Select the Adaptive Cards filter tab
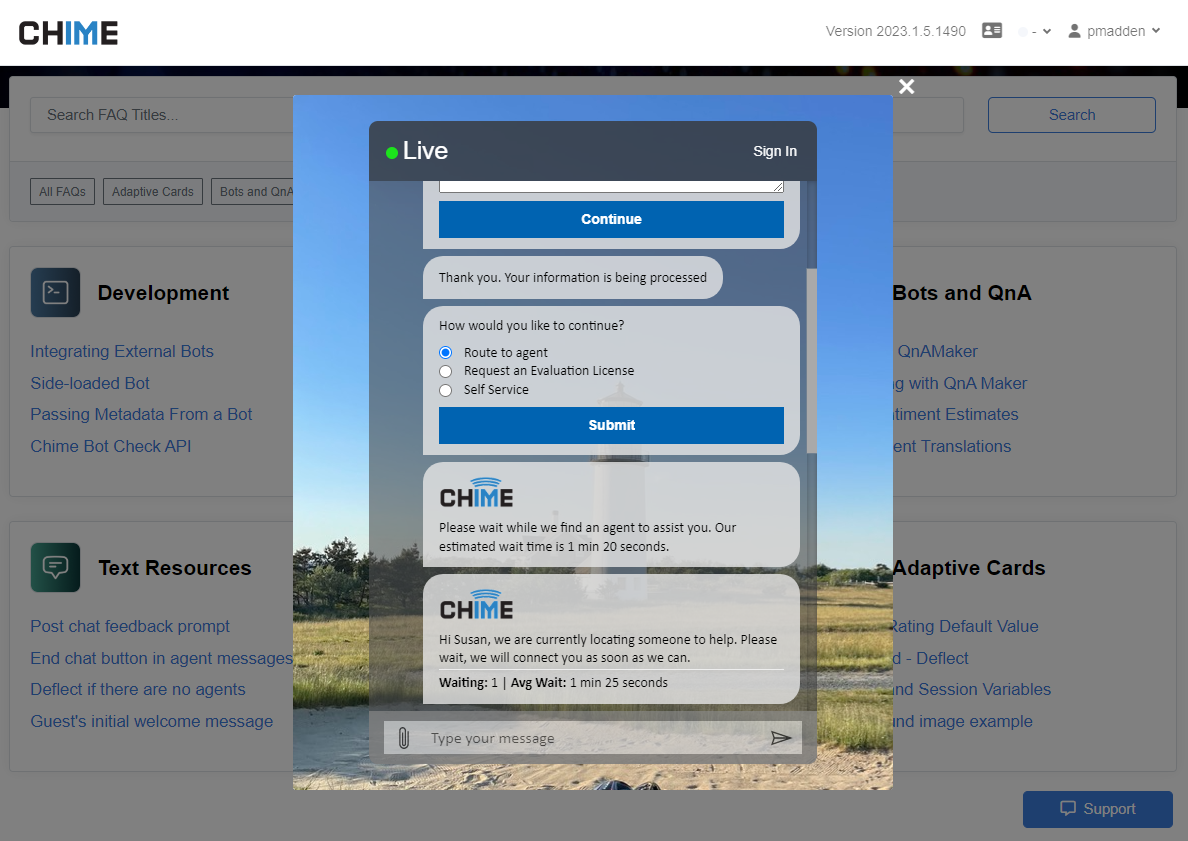 [152, 192]
